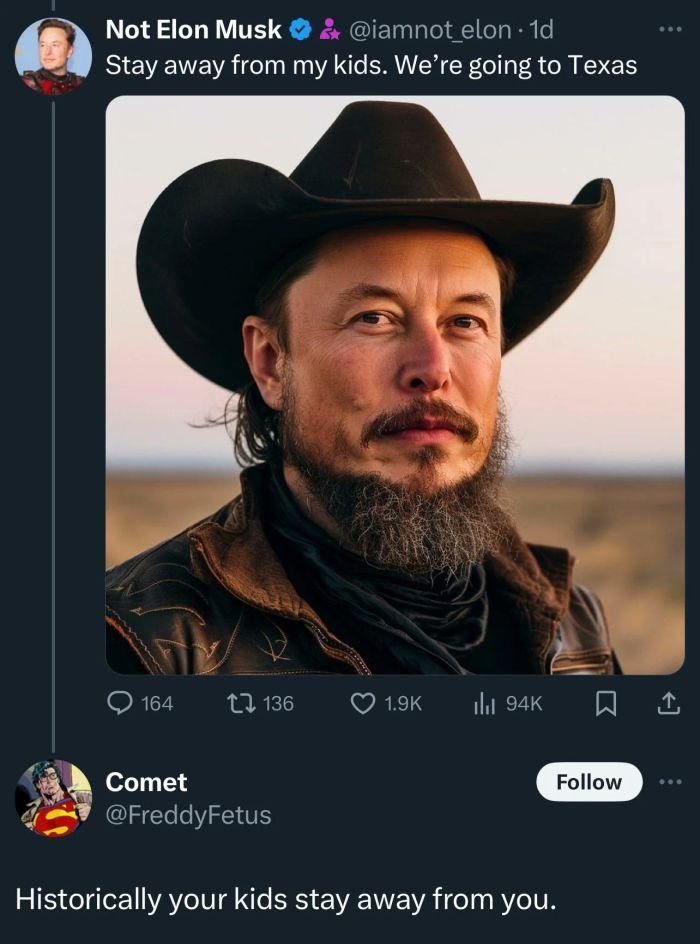This screenshot has width=700, height=944.
Task: Click the share icon under the tweet
Action: pyautogui.click(x=667, y=704)
